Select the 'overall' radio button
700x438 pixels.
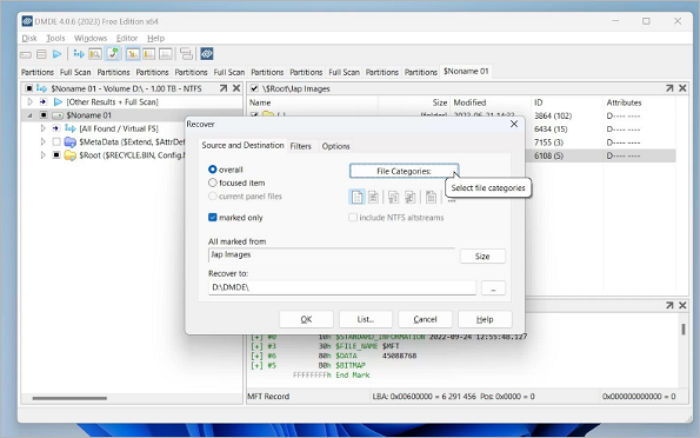[x=213, y=170]
